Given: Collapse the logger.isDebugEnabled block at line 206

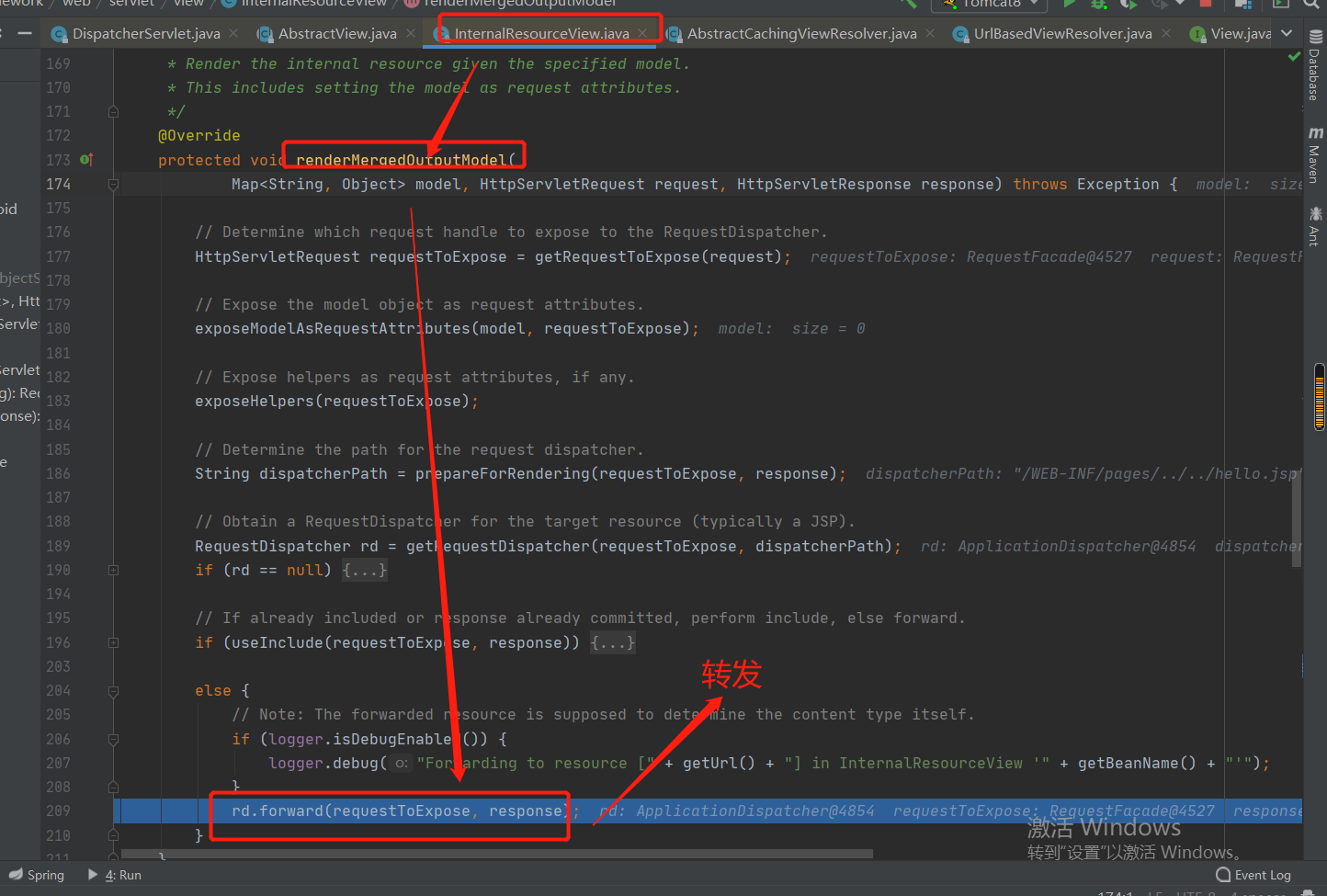Looking at the screenshot, I should [x=113, y=739].
